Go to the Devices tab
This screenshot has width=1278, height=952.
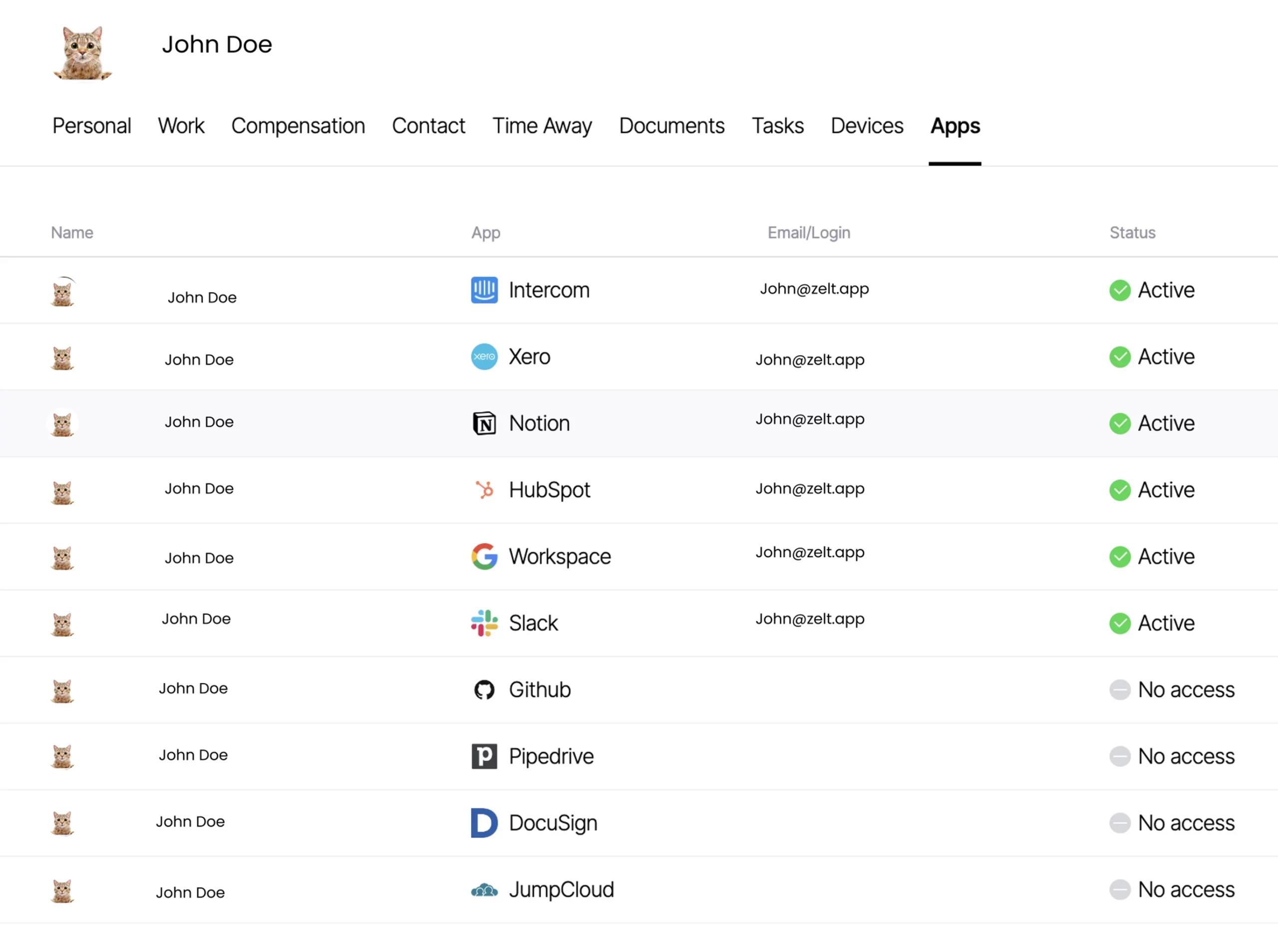coord(867,126)
